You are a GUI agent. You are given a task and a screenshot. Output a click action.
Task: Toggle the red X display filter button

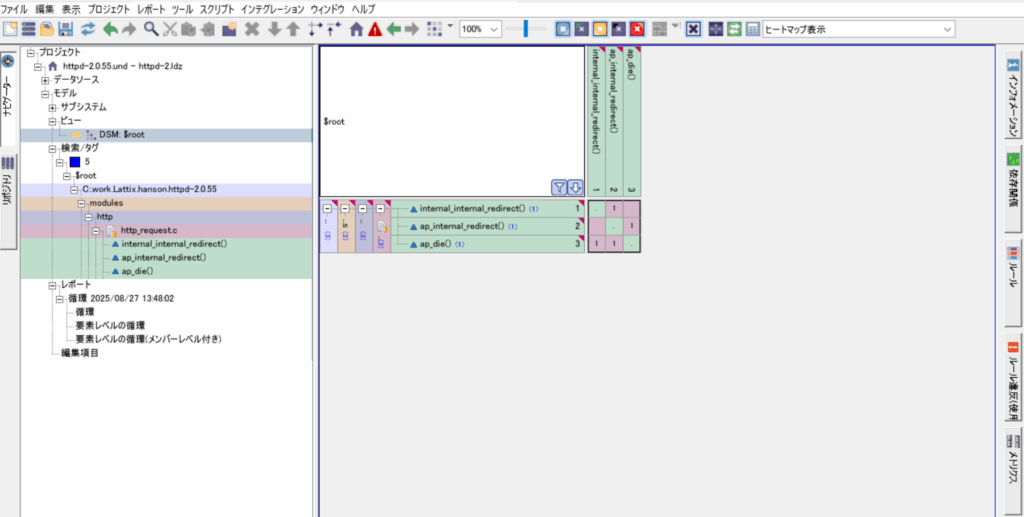tap(637, 29)
